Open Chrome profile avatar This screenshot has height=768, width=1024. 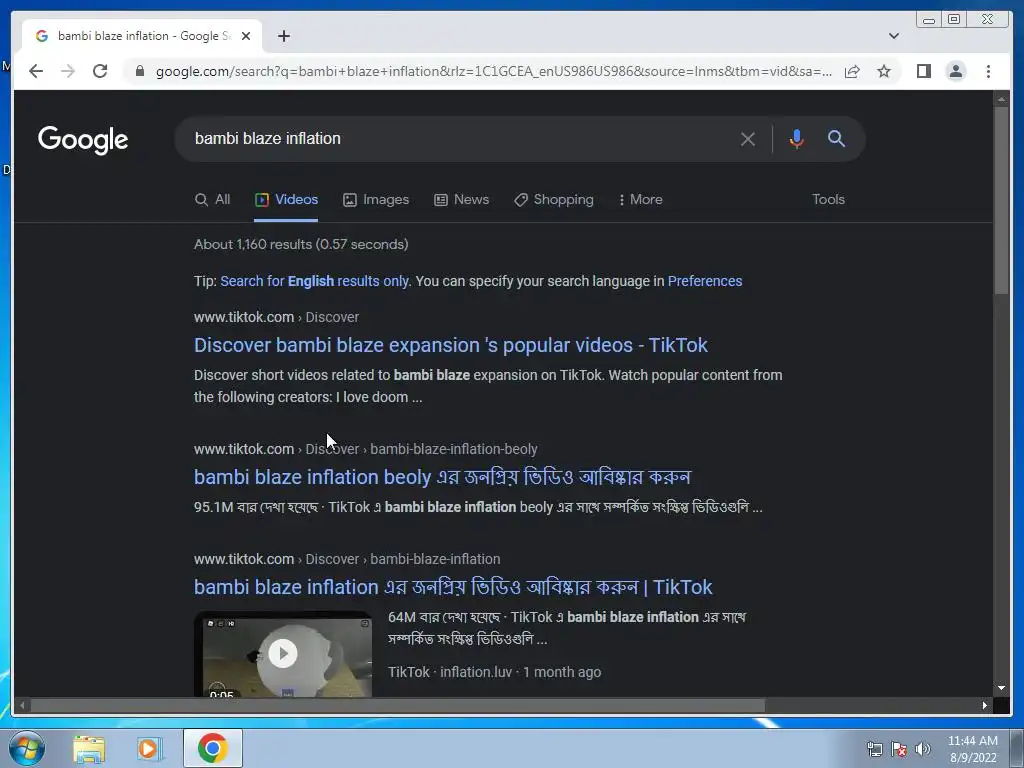tap(956, 71)
